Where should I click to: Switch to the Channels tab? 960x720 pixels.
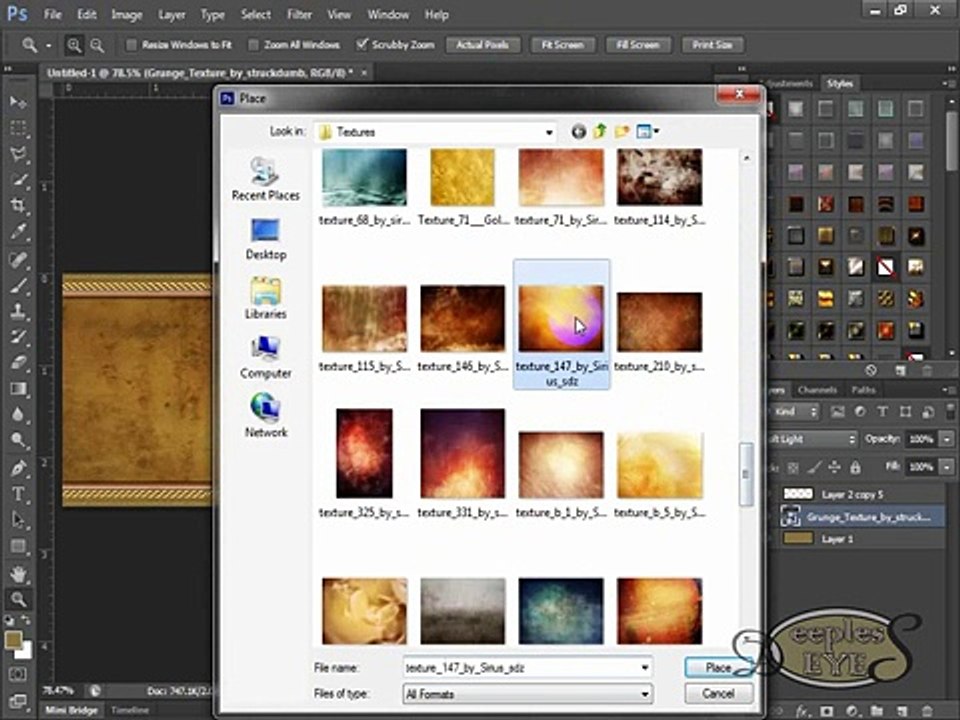(817, 389)
